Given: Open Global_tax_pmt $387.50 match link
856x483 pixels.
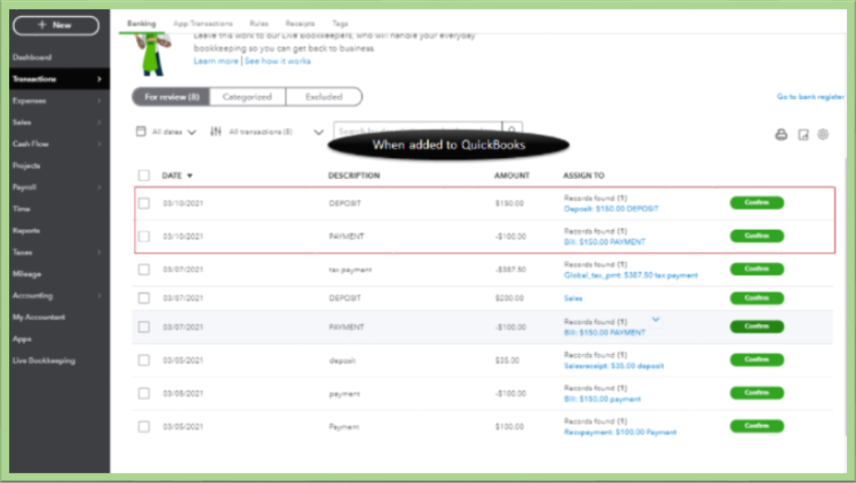Looking at the screenshot, I should pyautogui.click(x=631, y=276).
